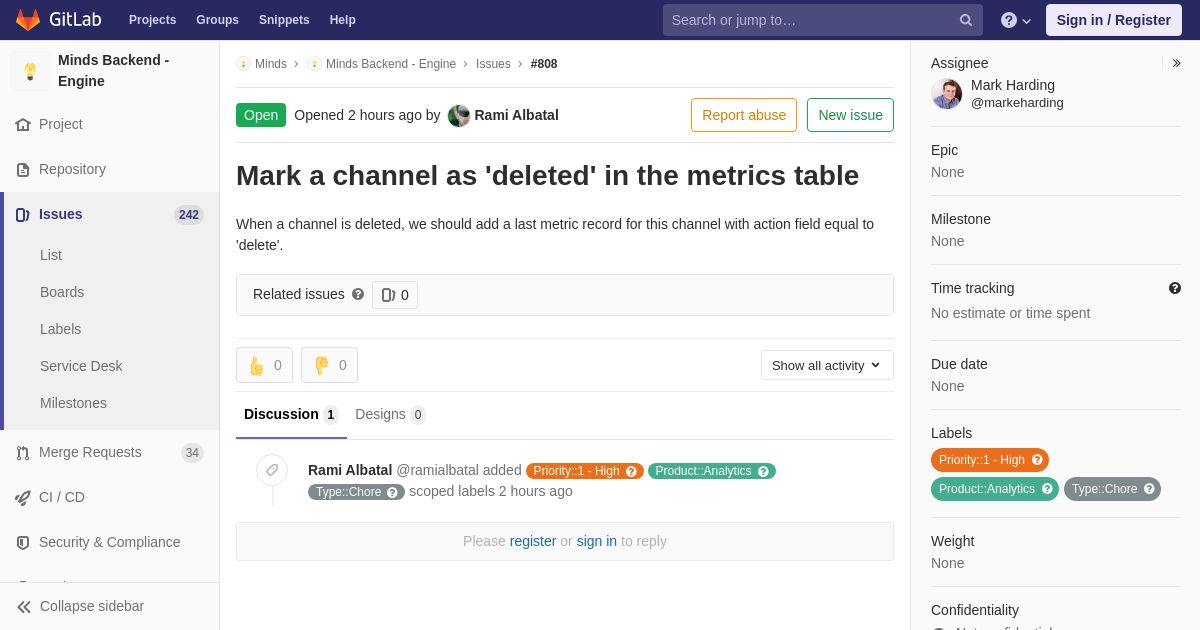This screenshot has width=1200, height=630.
Task: Switch to the Designs tab
Action: 390,414
